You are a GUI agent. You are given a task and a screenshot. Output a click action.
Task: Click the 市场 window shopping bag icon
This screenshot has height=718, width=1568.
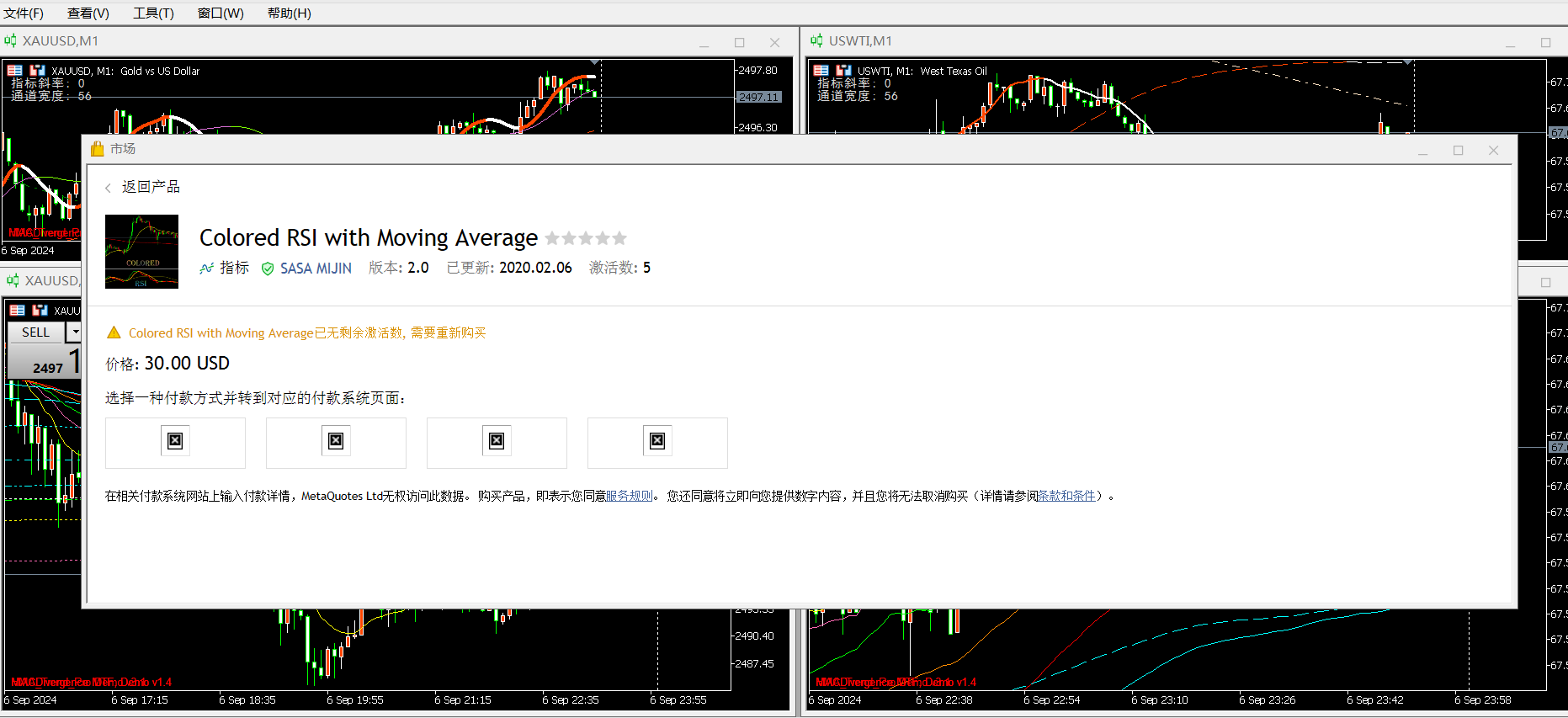click(x=98, y=149)
